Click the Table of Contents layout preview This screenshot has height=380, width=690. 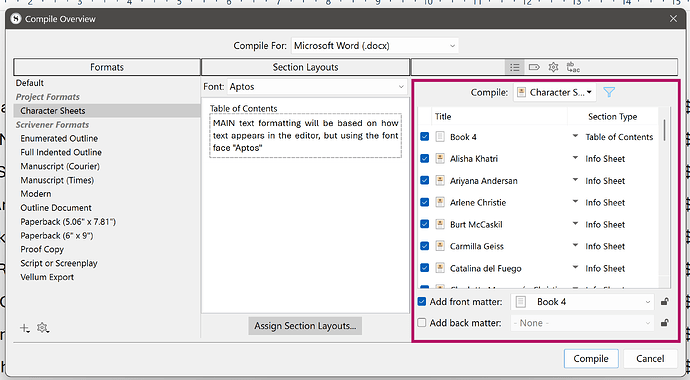pos(305,135)
